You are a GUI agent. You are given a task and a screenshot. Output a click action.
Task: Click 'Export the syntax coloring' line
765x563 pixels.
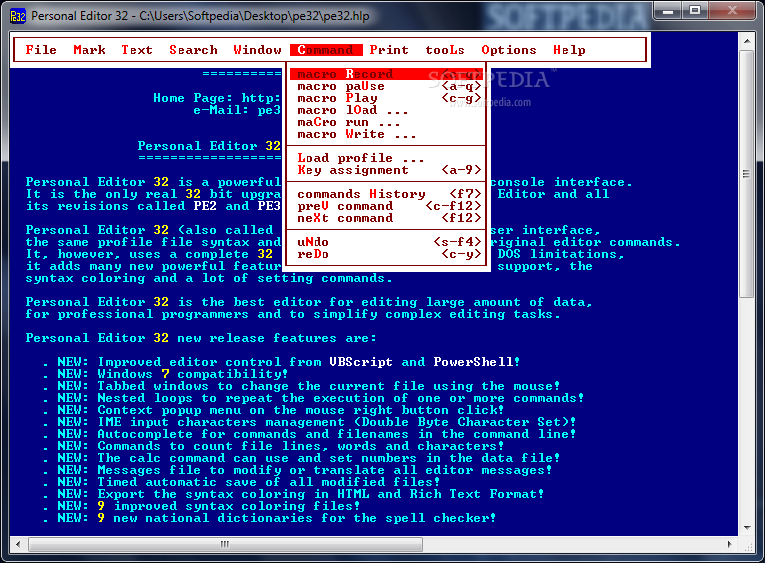coord(320,494)
